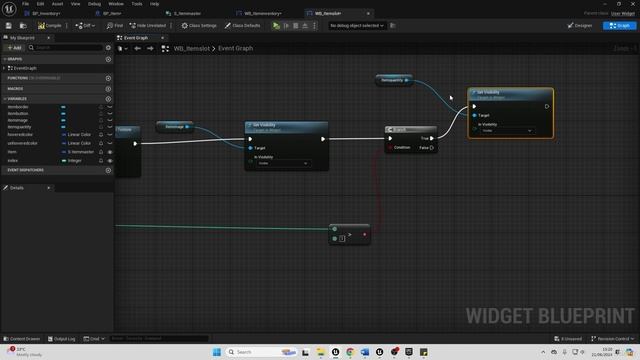Open the Asset menu

[58, 4]
